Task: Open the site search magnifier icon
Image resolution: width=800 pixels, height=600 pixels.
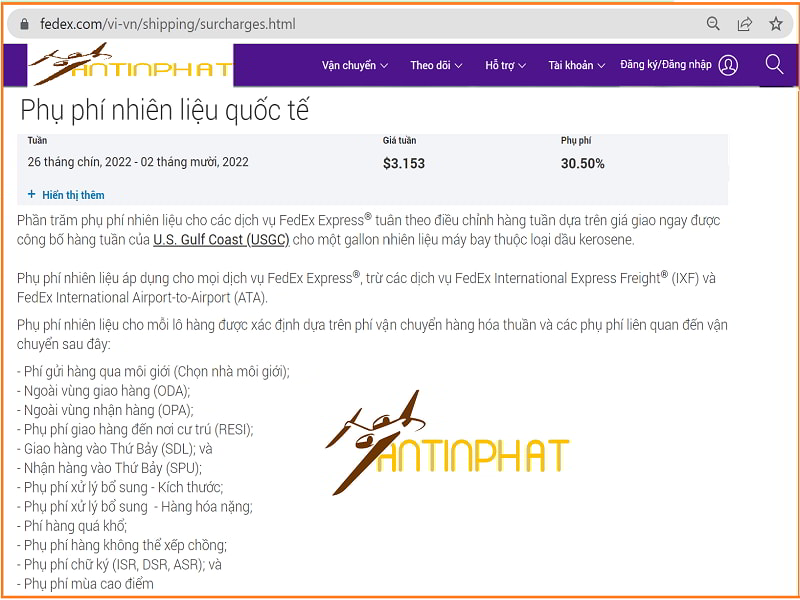Action: pyautogui.click(x=774, y=65)
